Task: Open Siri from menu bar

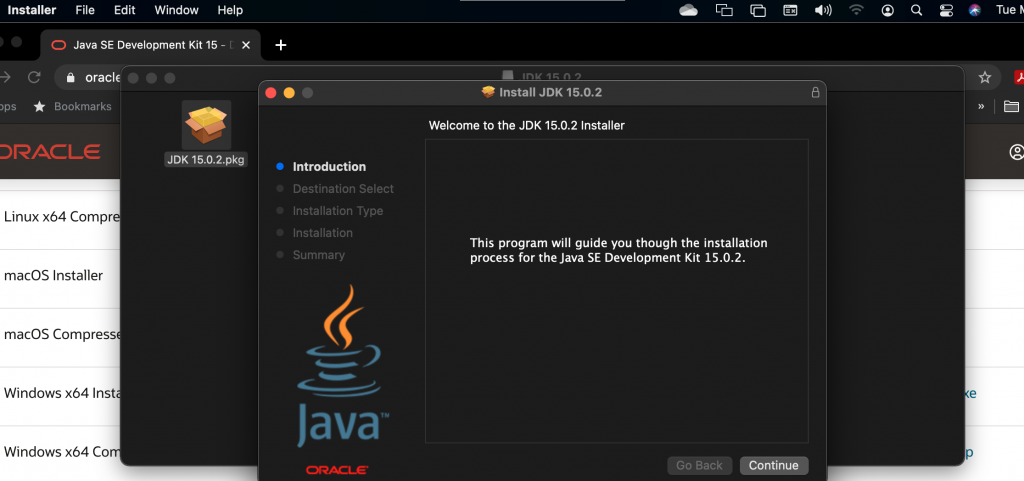Action: (x=974, y=10)
